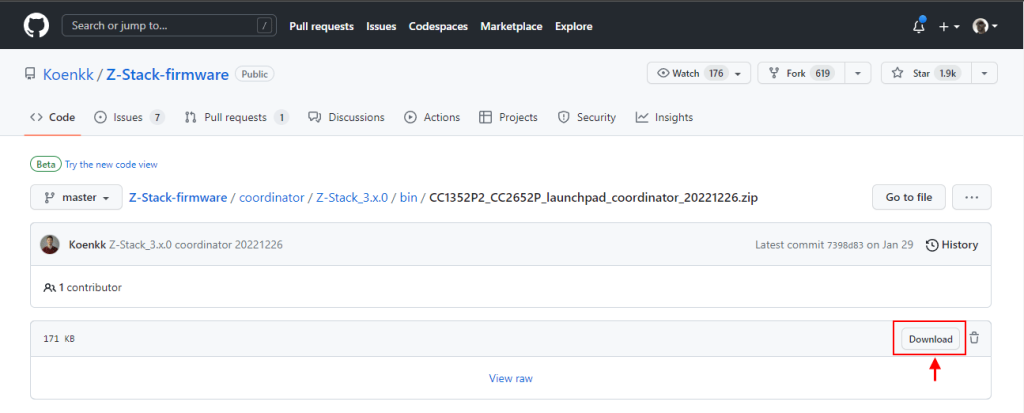The image size is (1024, 413).
Task: Fork the Z-Stack-firmware repository
Action: click(800, 74)
